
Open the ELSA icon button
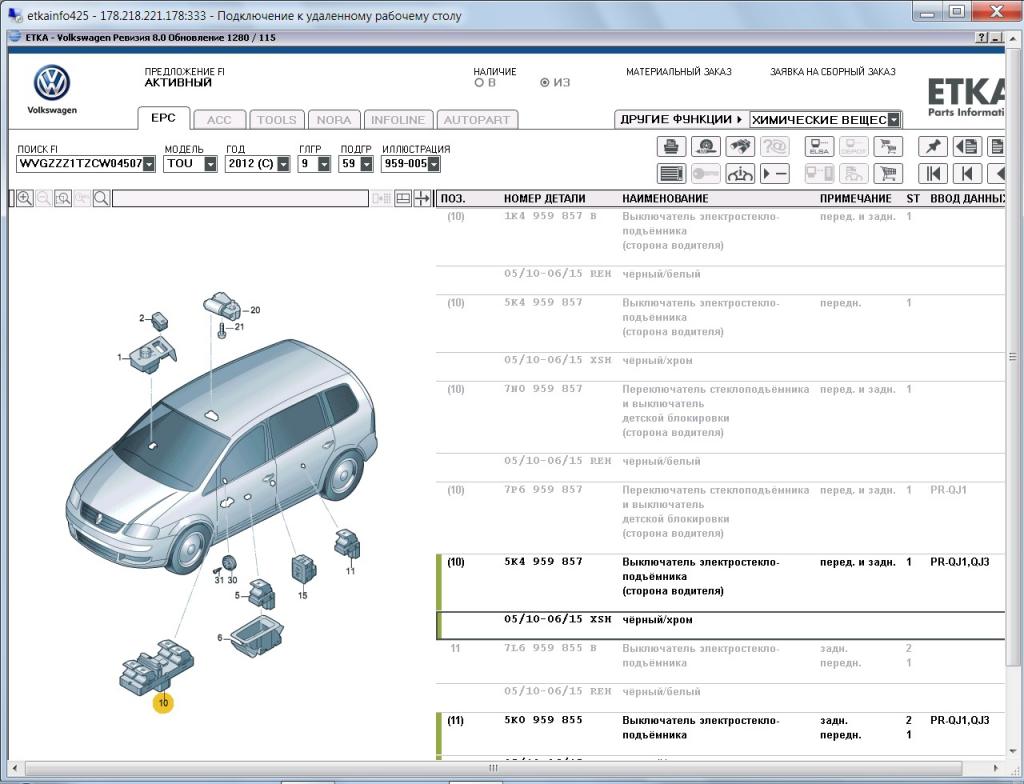(819, 146)
